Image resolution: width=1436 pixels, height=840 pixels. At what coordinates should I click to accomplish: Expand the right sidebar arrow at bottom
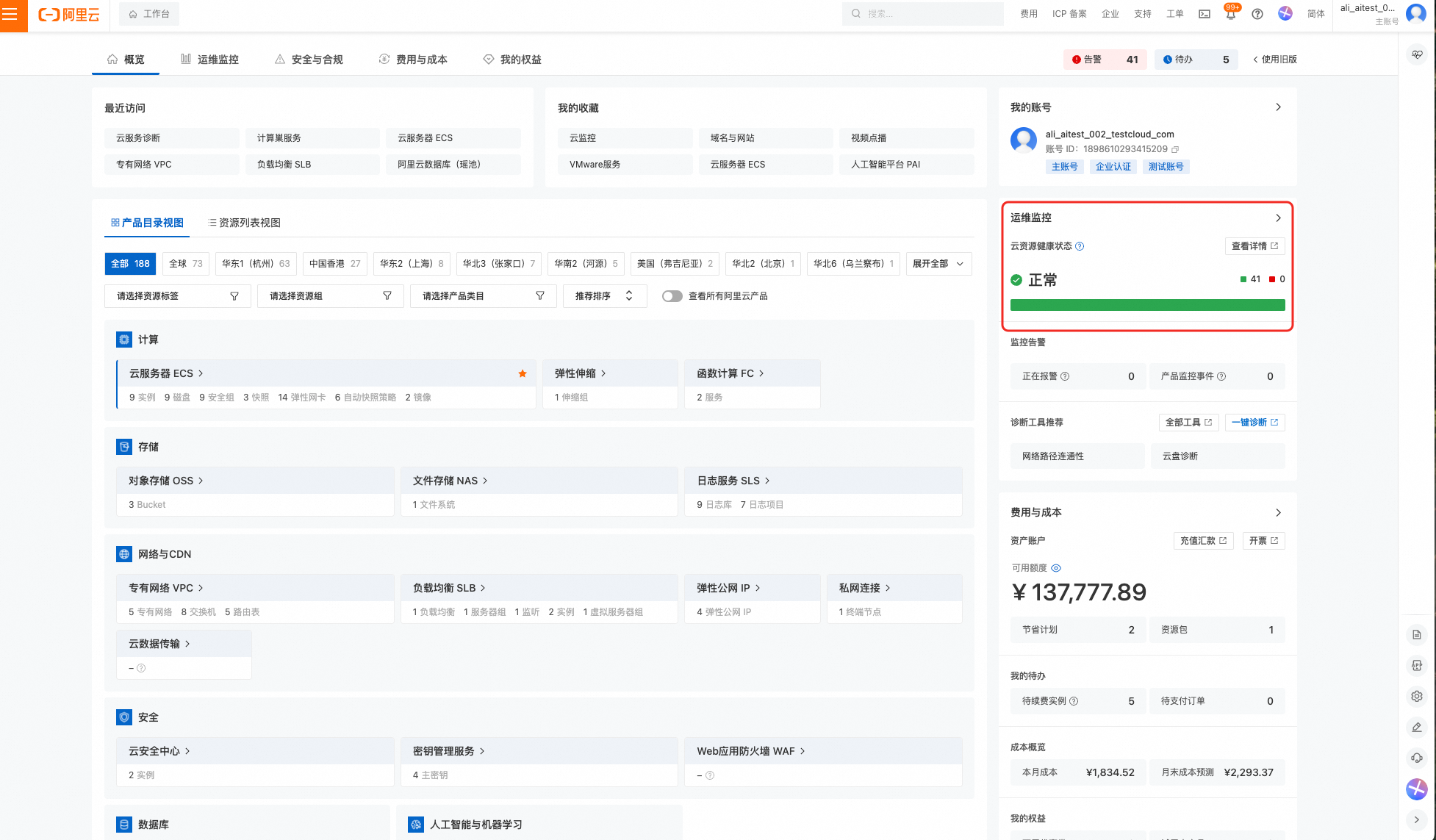(x=1417, y=819)
